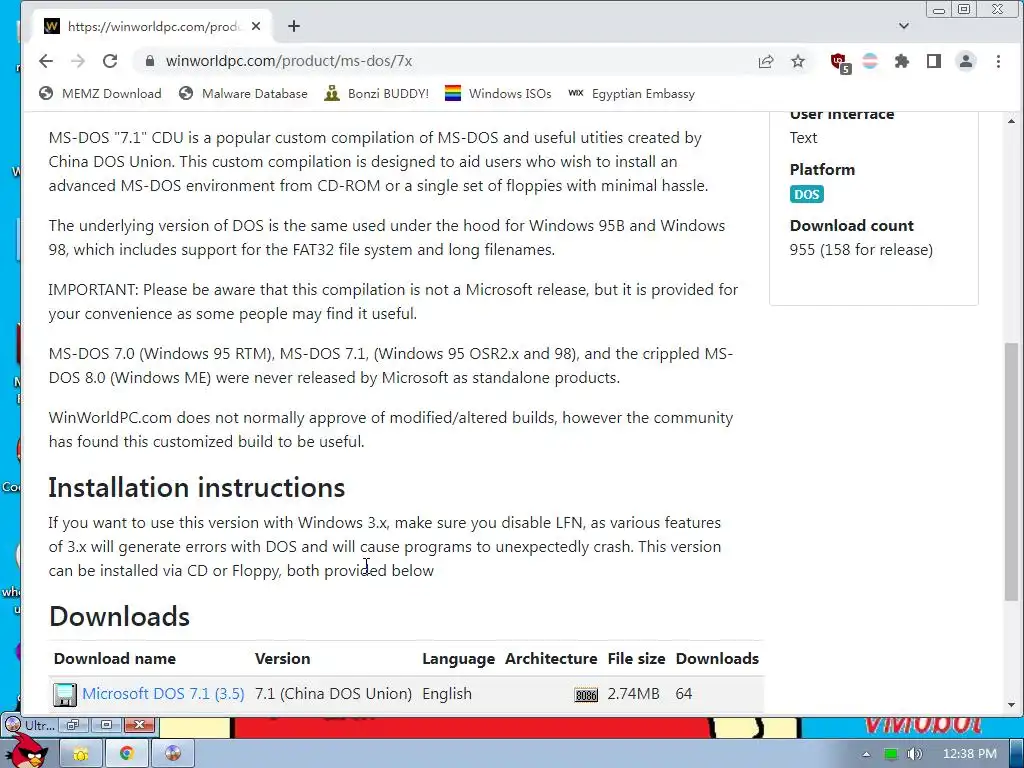Click the 12:38 PM clock

970,754
